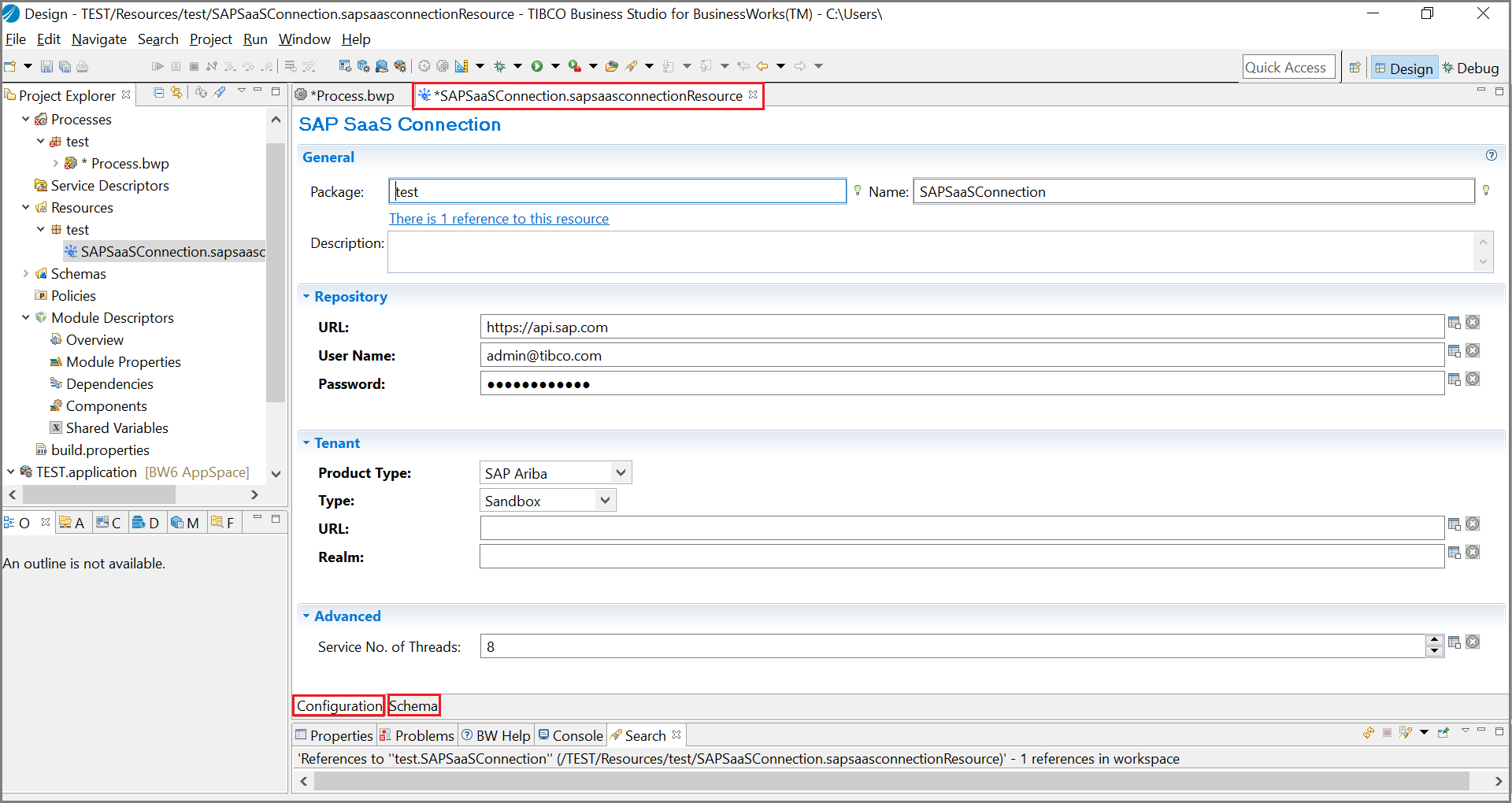
Task: Open module property picker for Realm field
Action: point(1455,553)
